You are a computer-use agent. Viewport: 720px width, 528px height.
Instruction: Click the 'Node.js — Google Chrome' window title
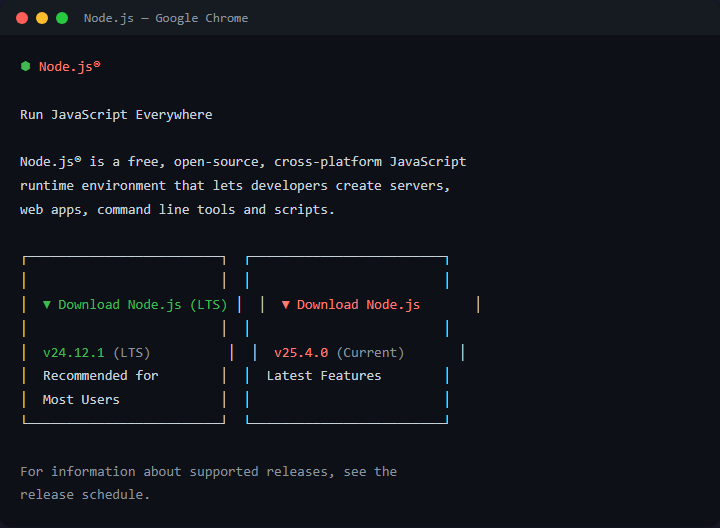[166, 18]
